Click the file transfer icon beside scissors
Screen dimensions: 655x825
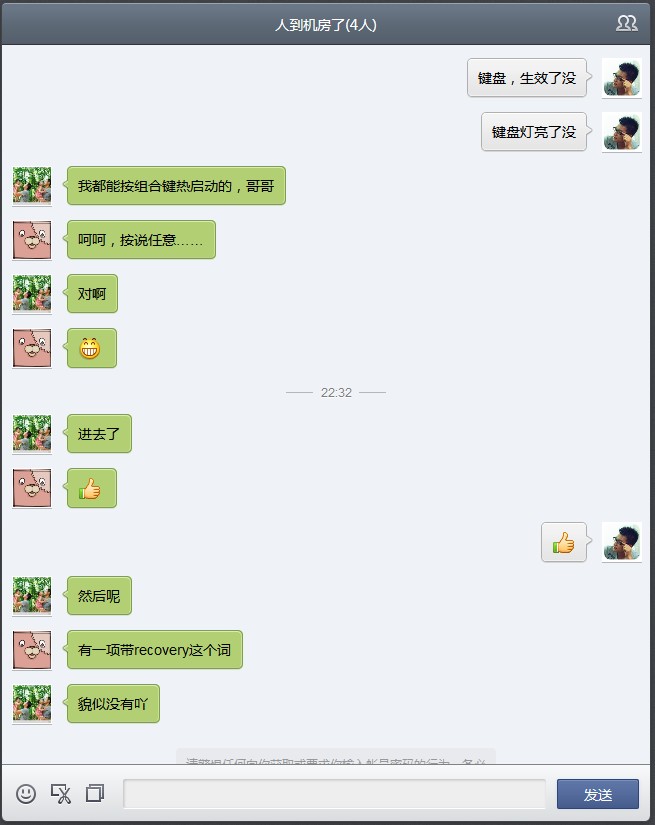coord(95,793)
